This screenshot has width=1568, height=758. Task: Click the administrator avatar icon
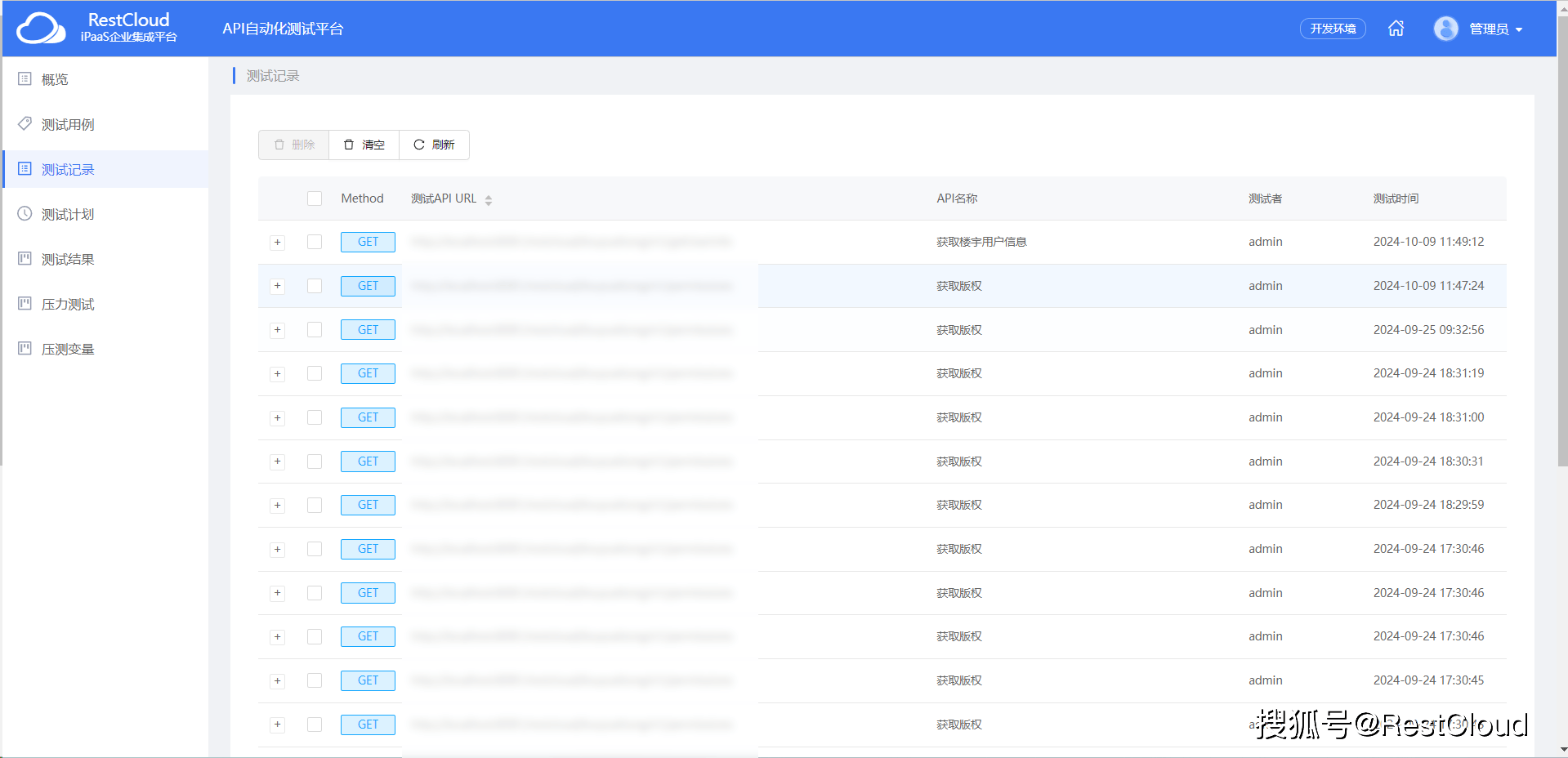pos(1445,29)
